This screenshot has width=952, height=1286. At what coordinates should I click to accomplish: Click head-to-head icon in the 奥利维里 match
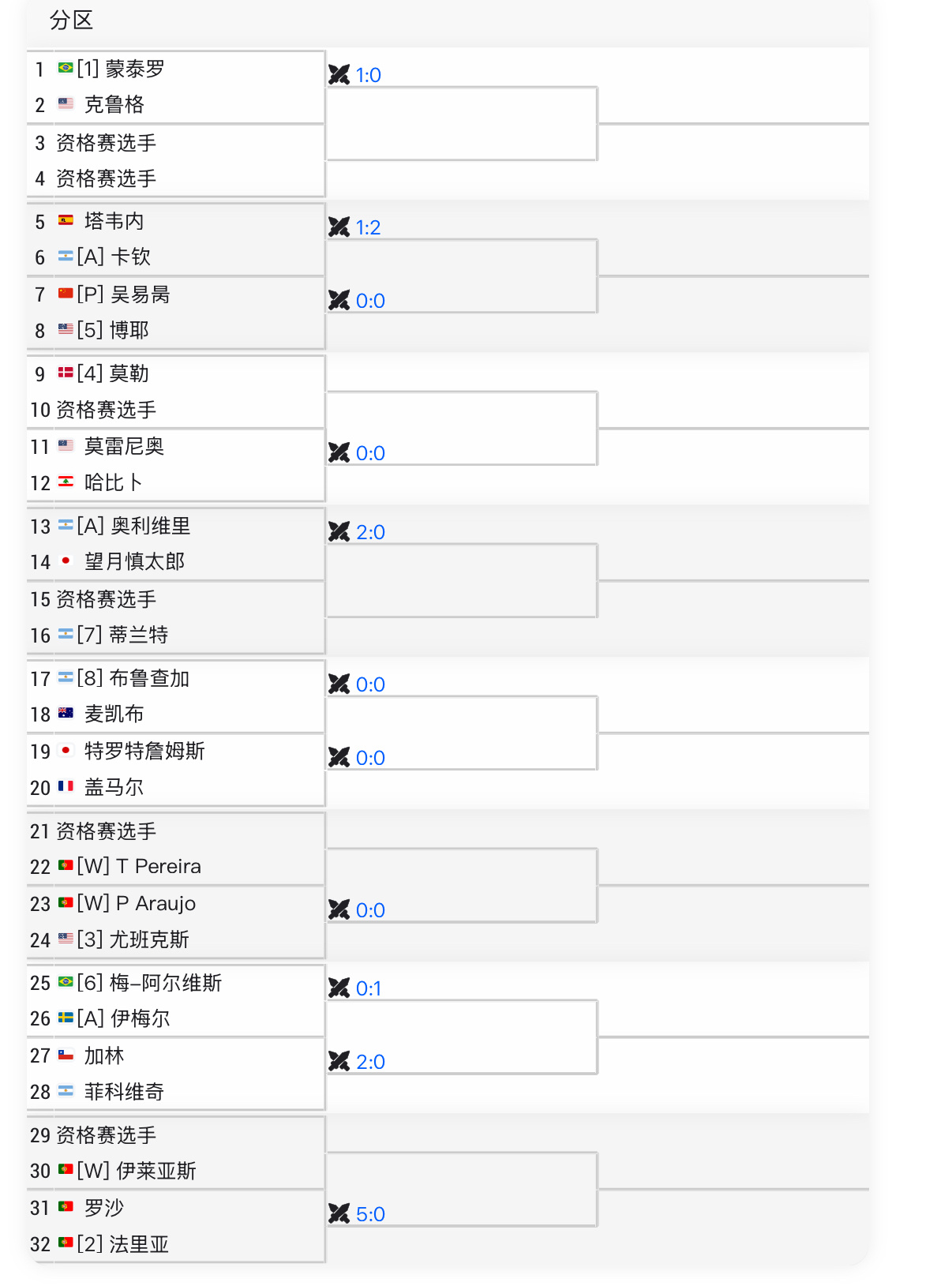[339, 532]
